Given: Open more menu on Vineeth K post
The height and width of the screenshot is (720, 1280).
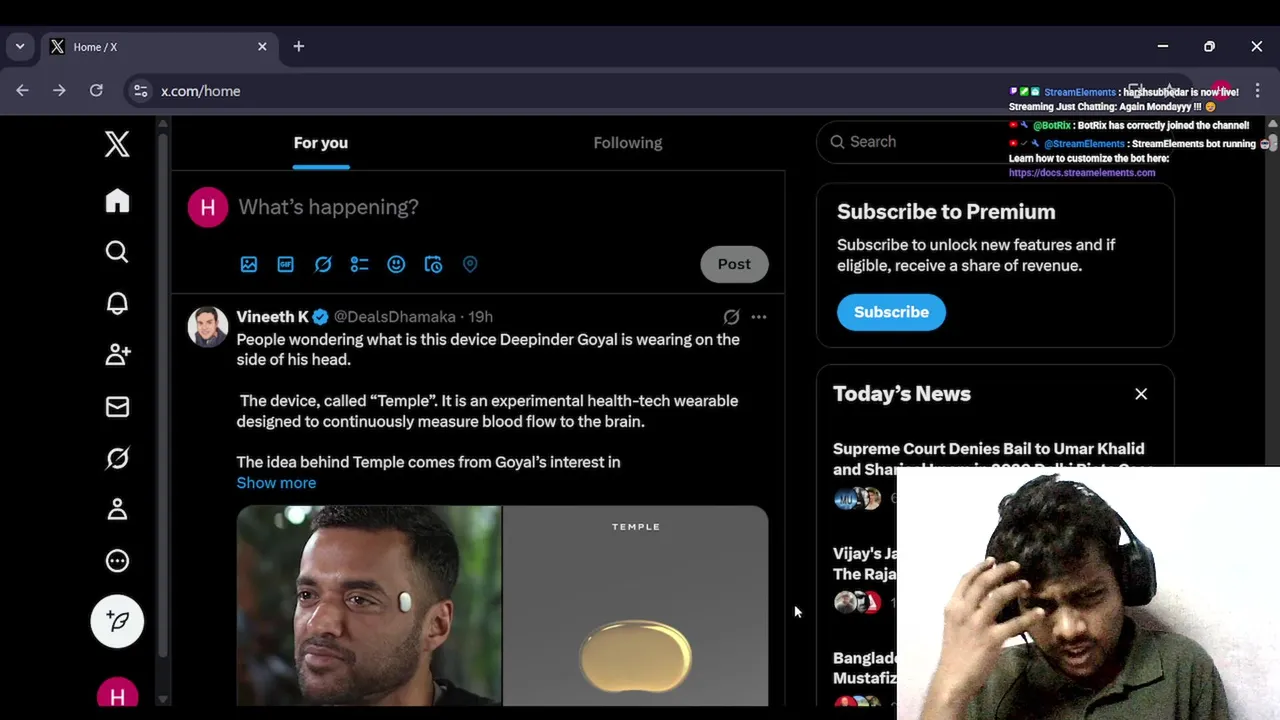Looking at the screenshot, I should (x=759, y=317).
